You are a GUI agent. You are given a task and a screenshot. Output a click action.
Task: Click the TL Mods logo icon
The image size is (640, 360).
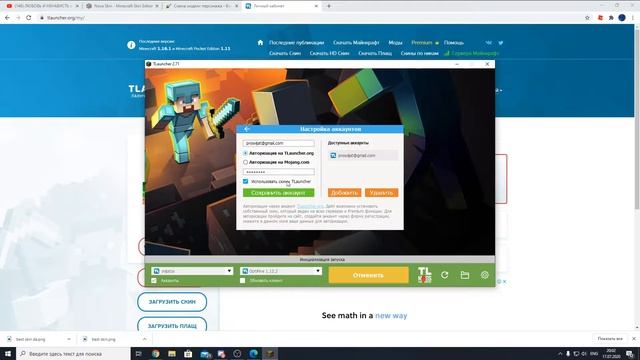(x=424, y=275)
